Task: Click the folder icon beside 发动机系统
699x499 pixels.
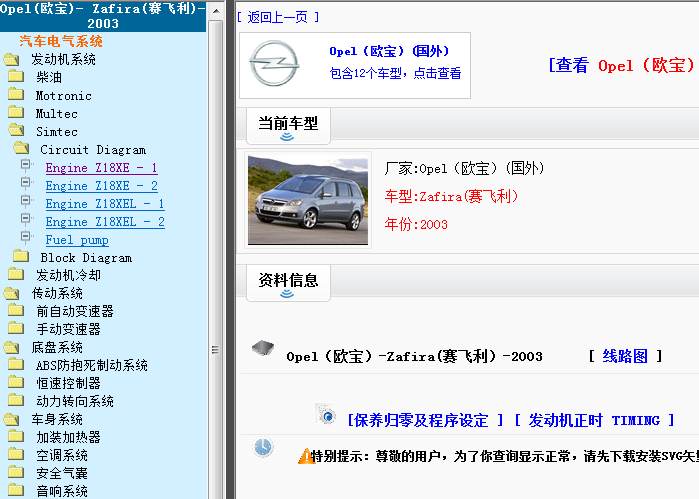Action: (x=12, y=59)
